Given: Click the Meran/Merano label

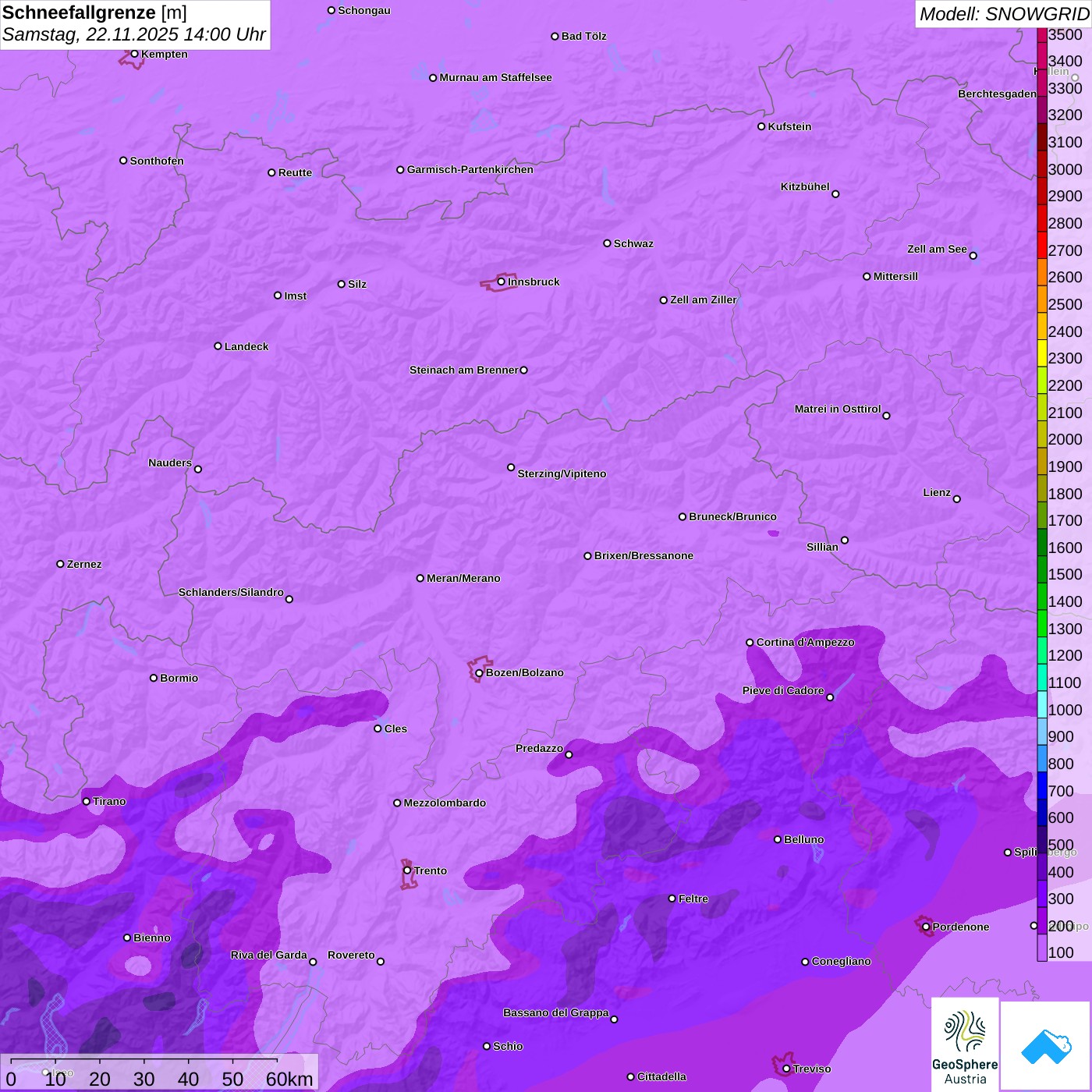Looking at the screenshot, I should click(463, 578).
